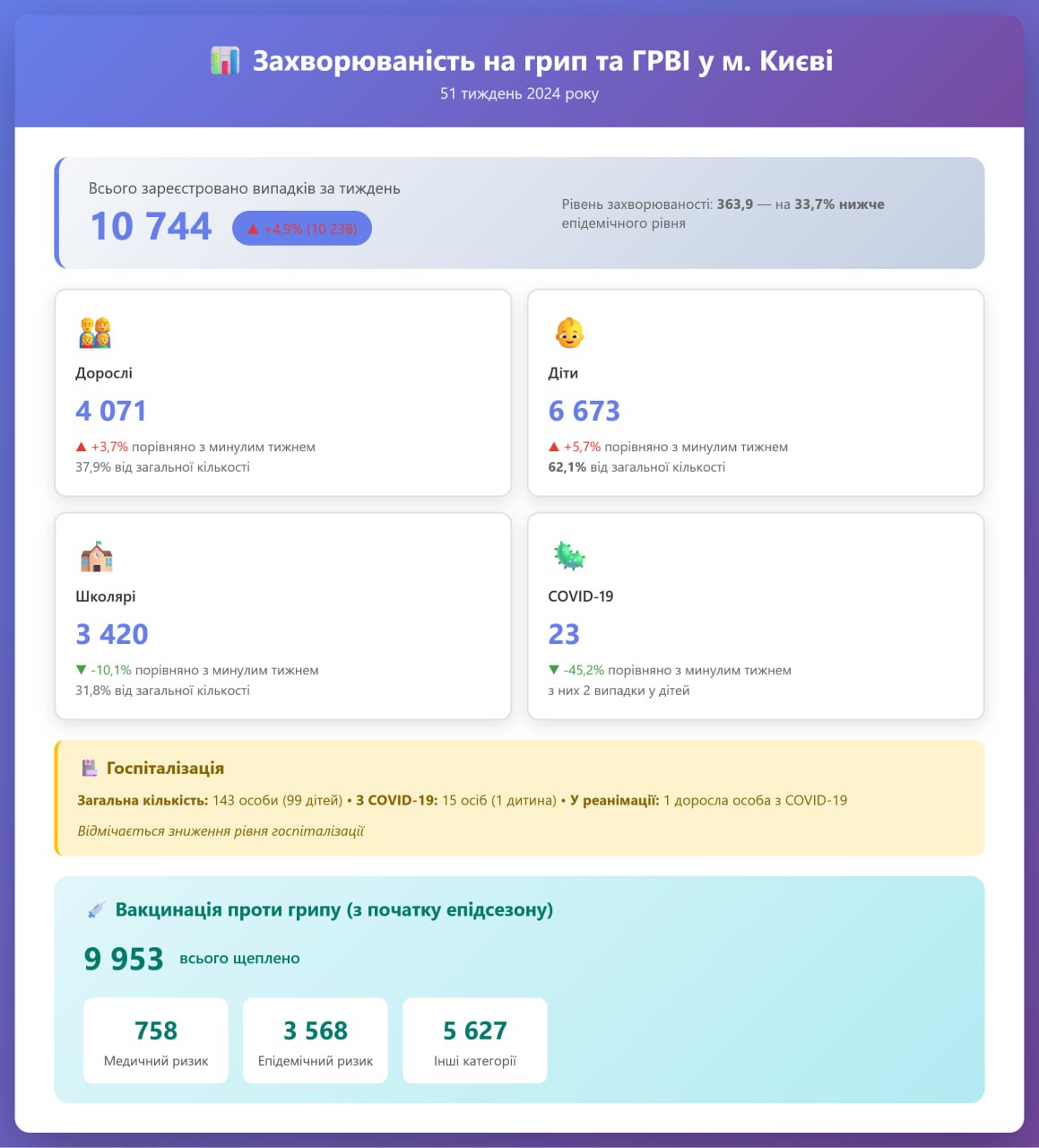Click the baby face icon above Діти
Viewport: 1039px width, 1148px height.
tap(569, 333)
